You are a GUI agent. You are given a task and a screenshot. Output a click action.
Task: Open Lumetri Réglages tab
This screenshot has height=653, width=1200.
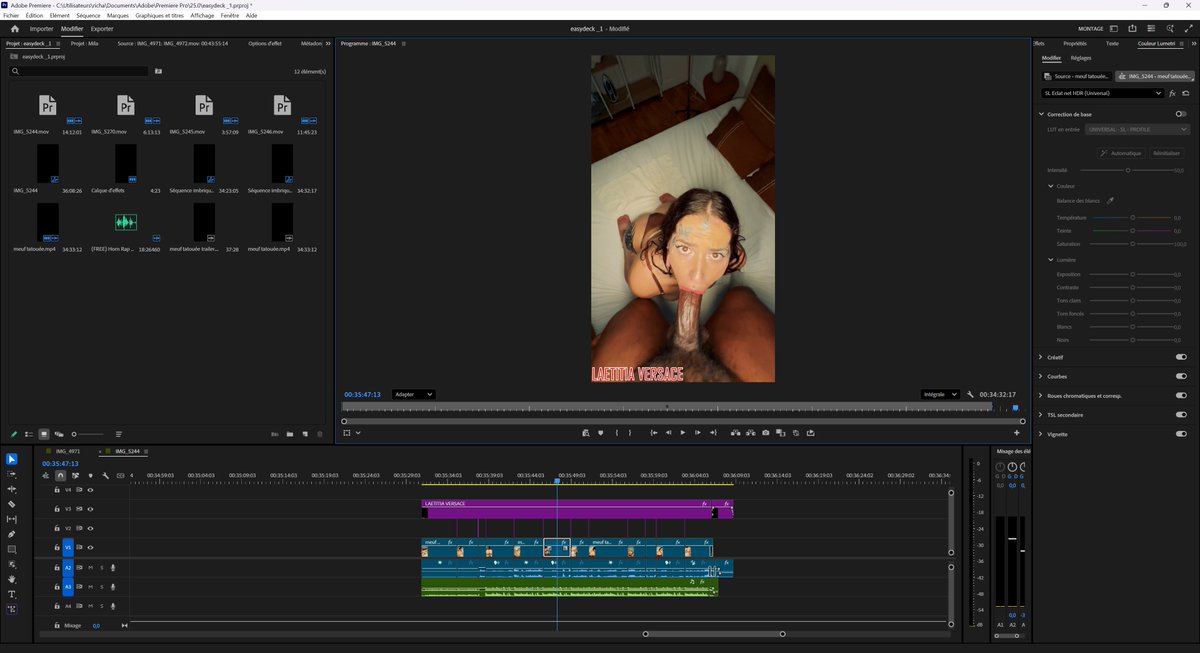coord(1081,58)
